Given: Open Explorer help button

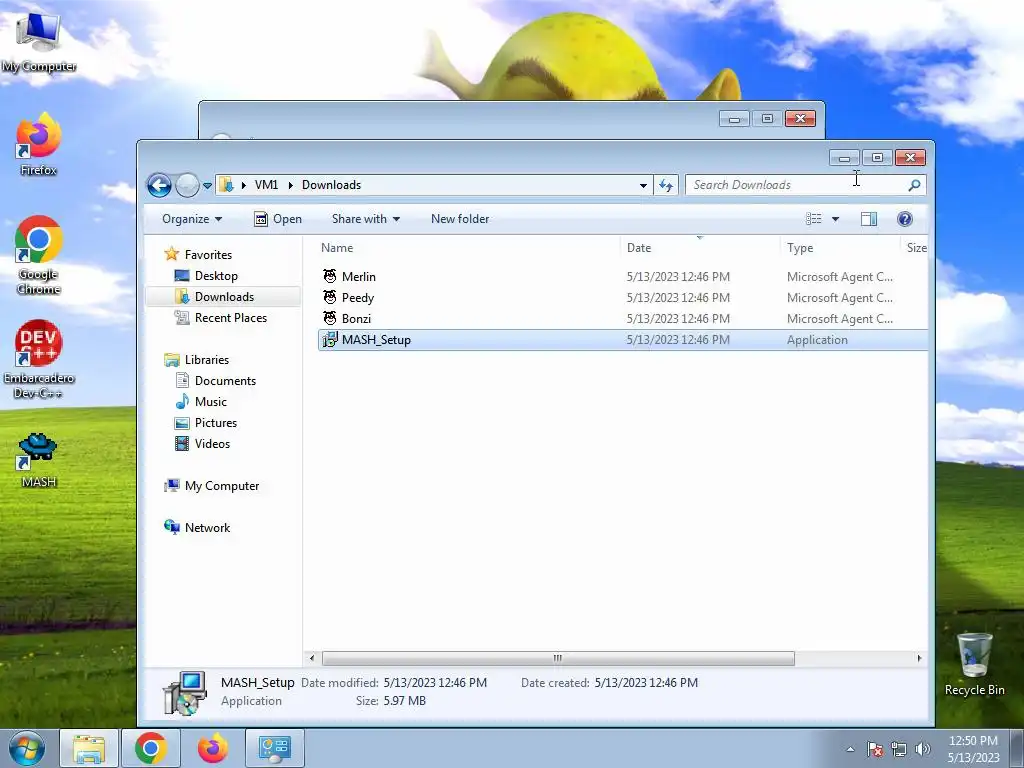Looking at the screenshot, I should coord(904,219).
